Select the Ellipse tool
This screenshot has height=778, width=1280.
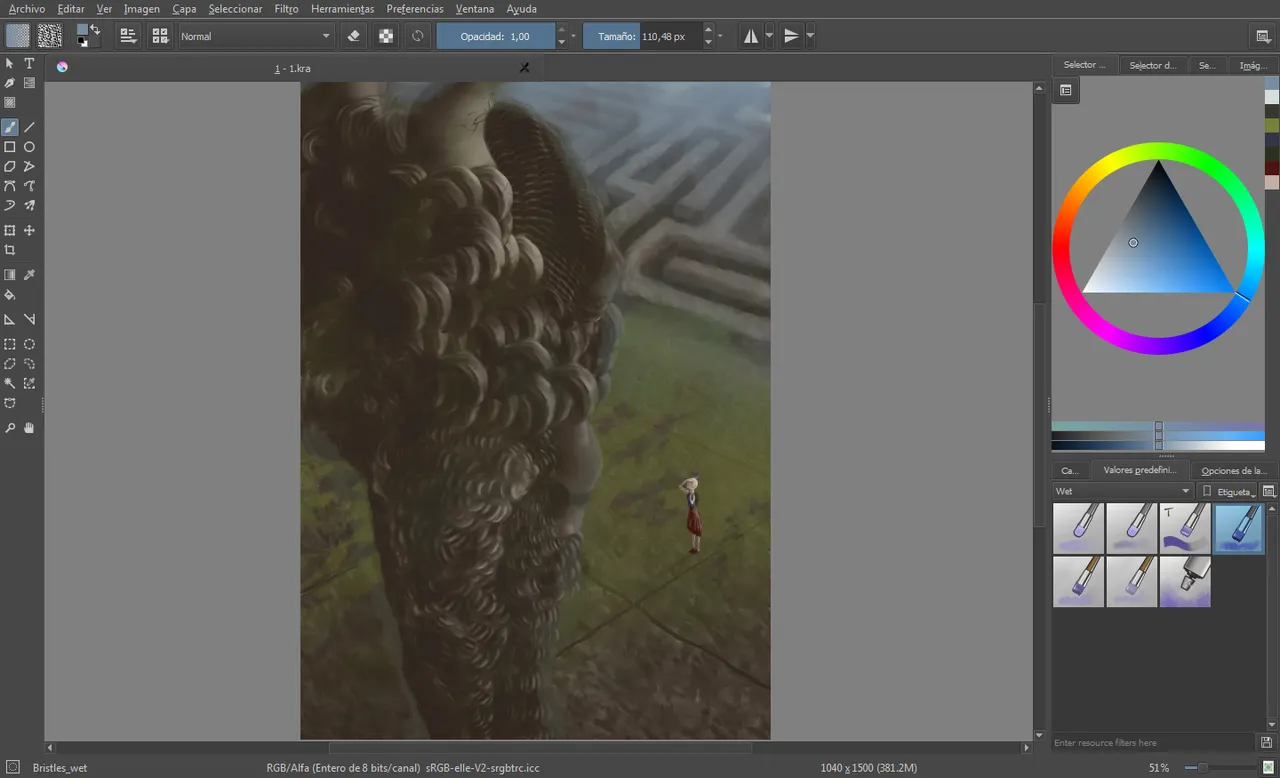click(29, 147)
